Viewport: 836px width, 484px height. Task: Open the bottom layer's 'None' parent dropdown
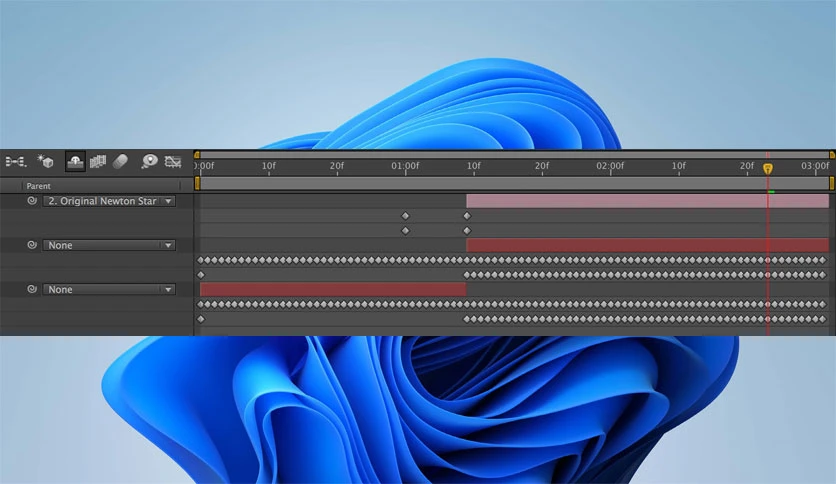tap(109, 289)
